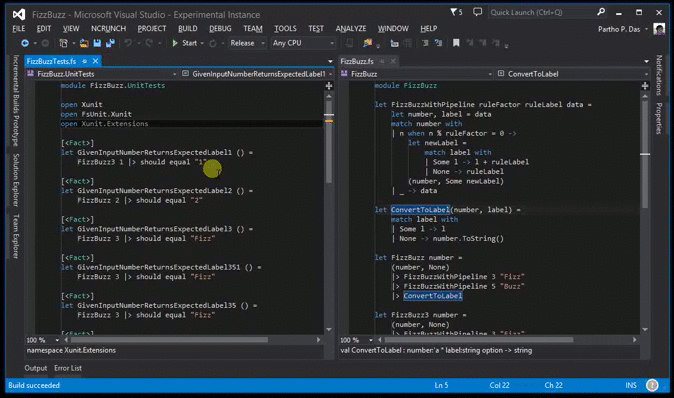Open the Team Explorer side tab
674x398 pixels.
pyautogui.click(x=16, y=236)
